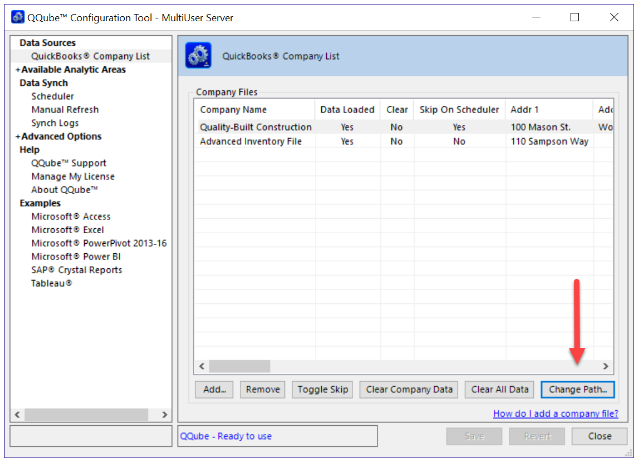The image size is (635, 463).
Task: Click Clear Company Data button
Action: pos(409,390)
